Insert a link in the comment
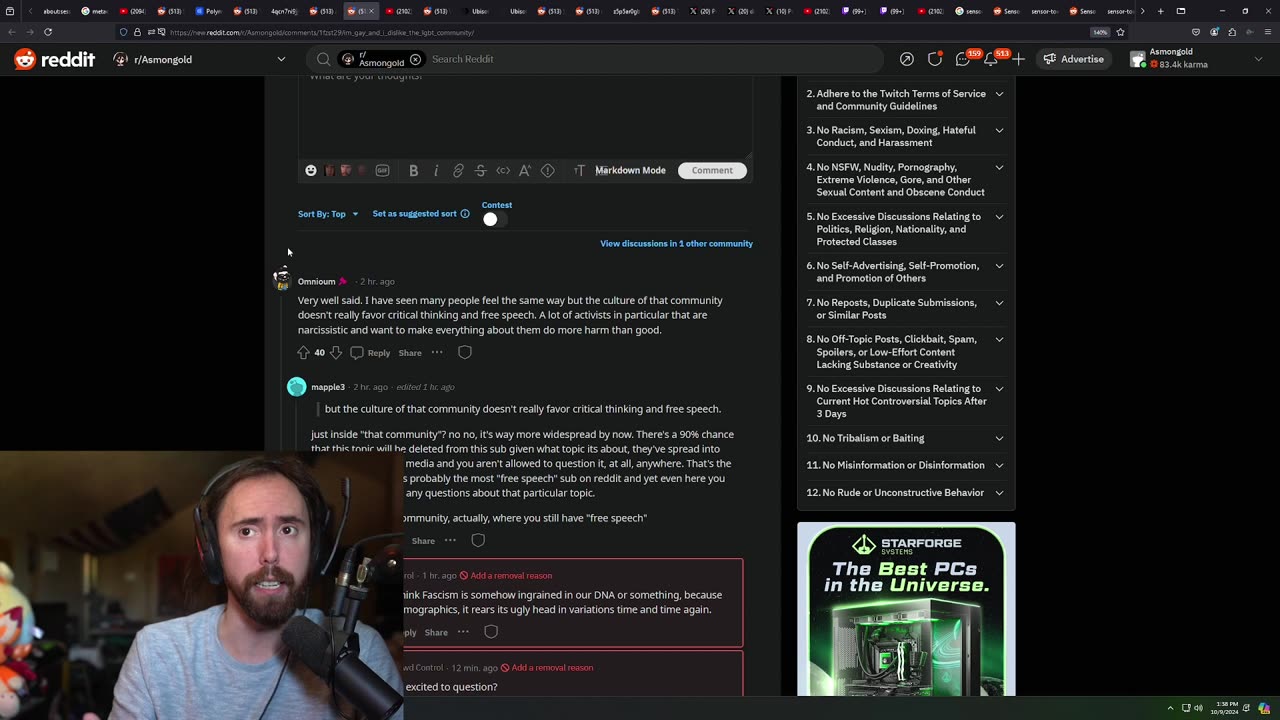 [x=458, y=170]
